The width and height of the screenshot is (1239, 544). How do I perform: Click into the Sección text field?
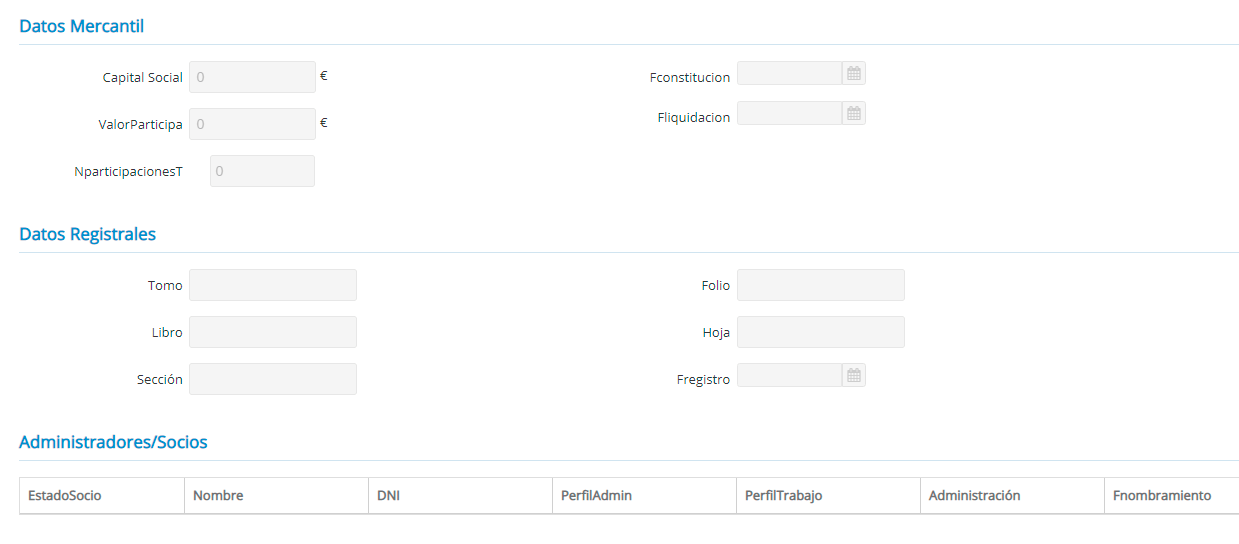click(x=272, y=379)
